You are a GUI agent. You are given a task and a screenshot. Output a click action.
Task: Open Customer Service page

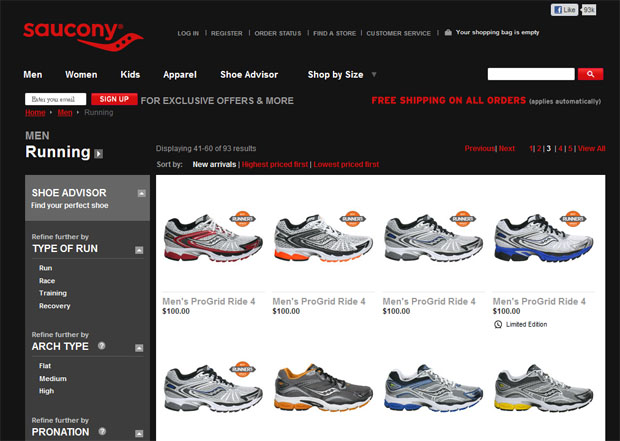[x=399, y=33]
